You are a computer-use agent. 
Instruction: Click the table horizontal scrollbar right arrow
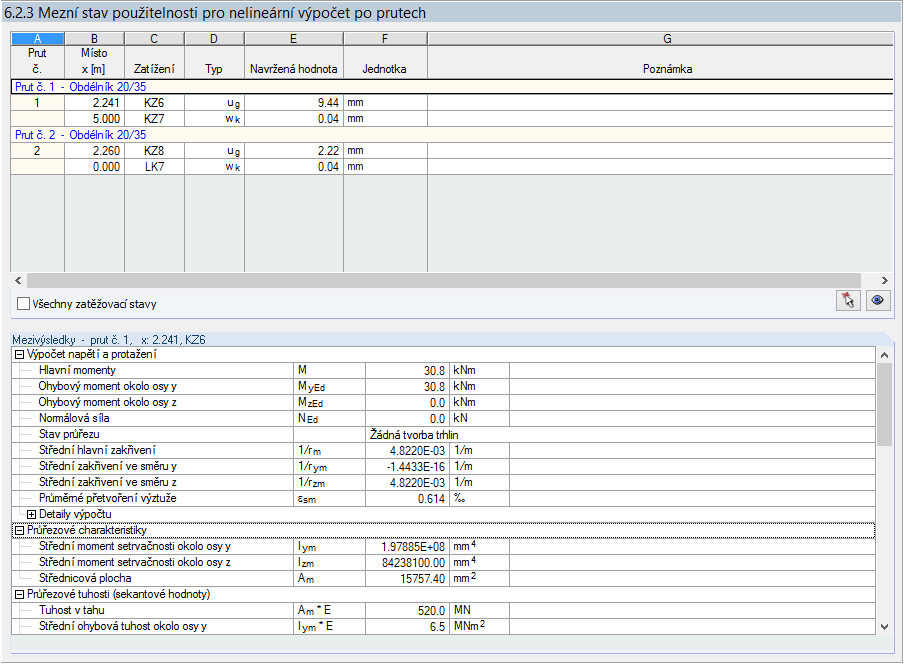(884, 281)
